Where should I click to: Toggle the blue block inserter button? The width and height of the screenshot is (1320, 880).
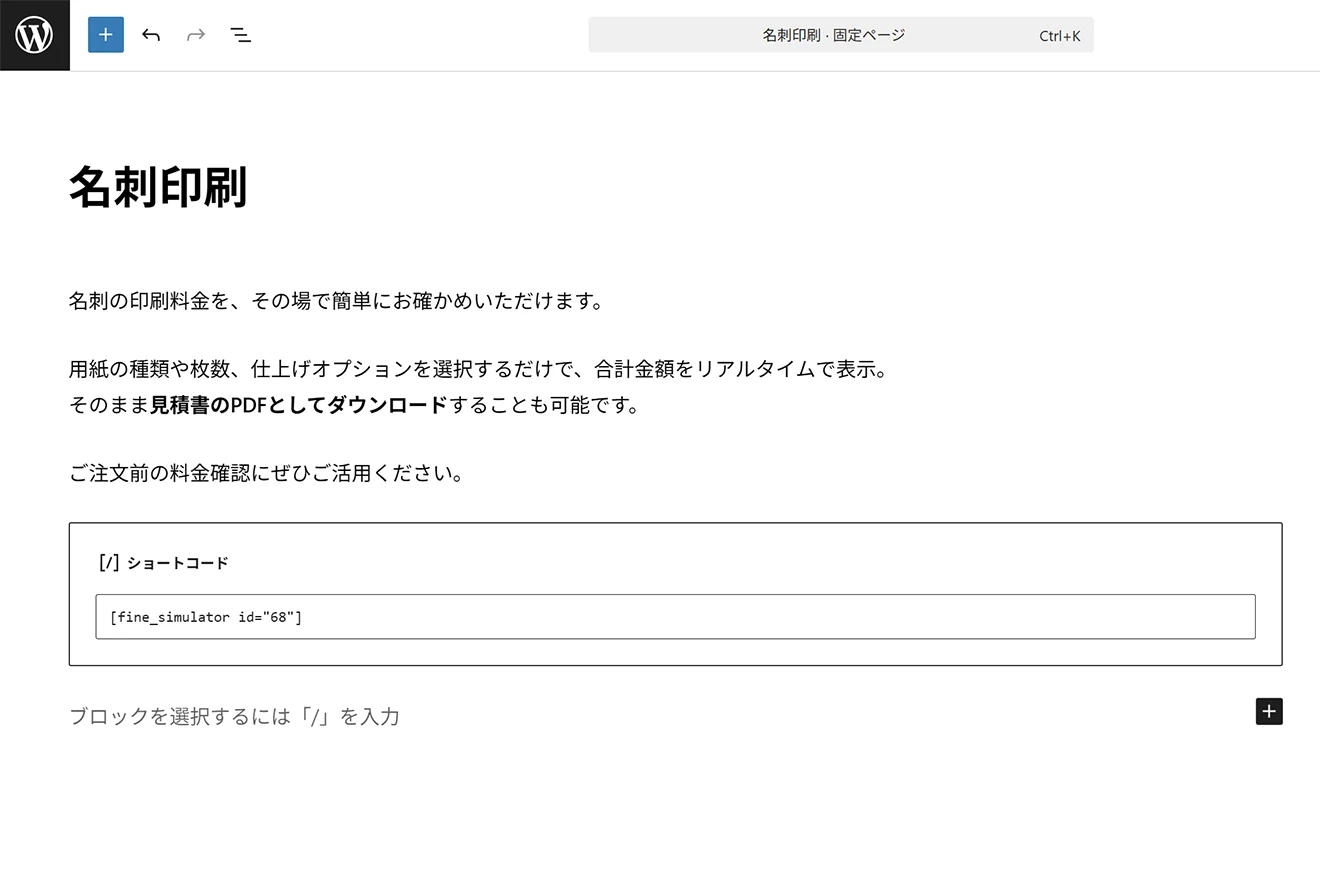coord(106,35)
